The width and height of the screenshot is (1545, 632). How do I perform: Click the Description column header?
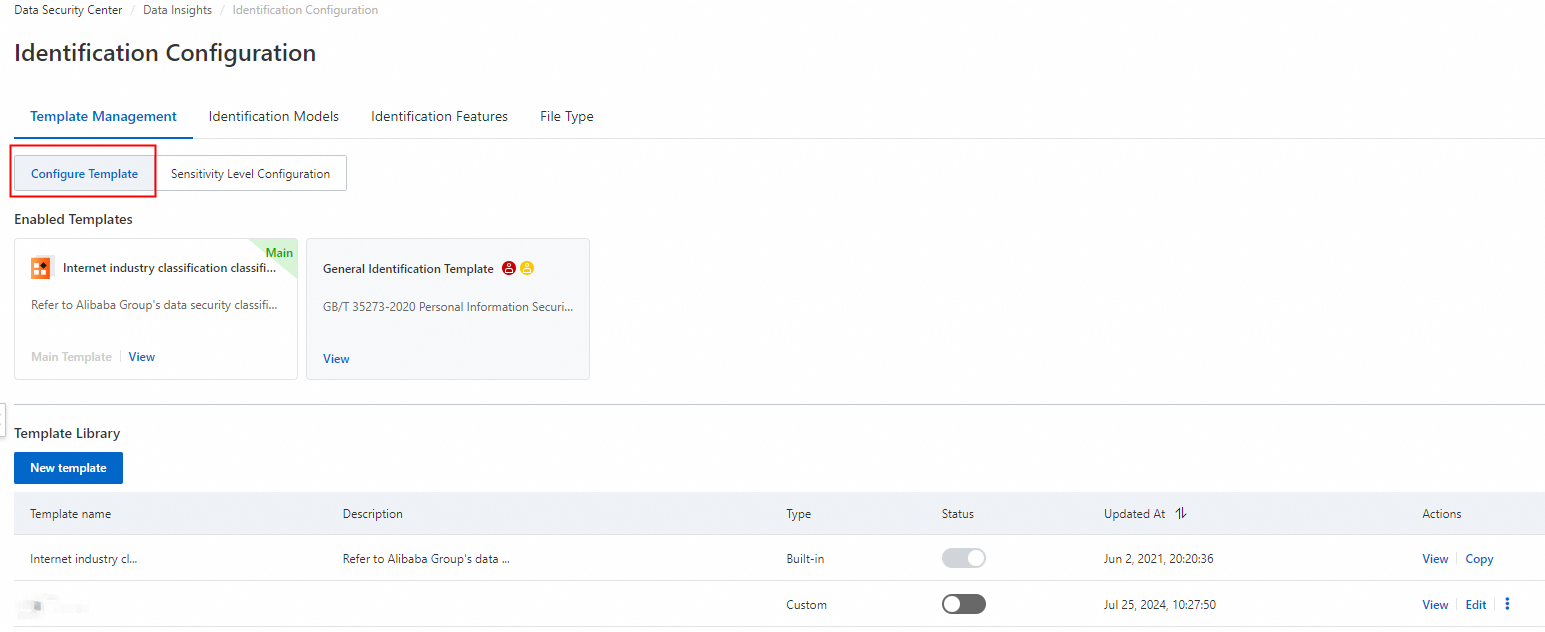click(373, 514)
